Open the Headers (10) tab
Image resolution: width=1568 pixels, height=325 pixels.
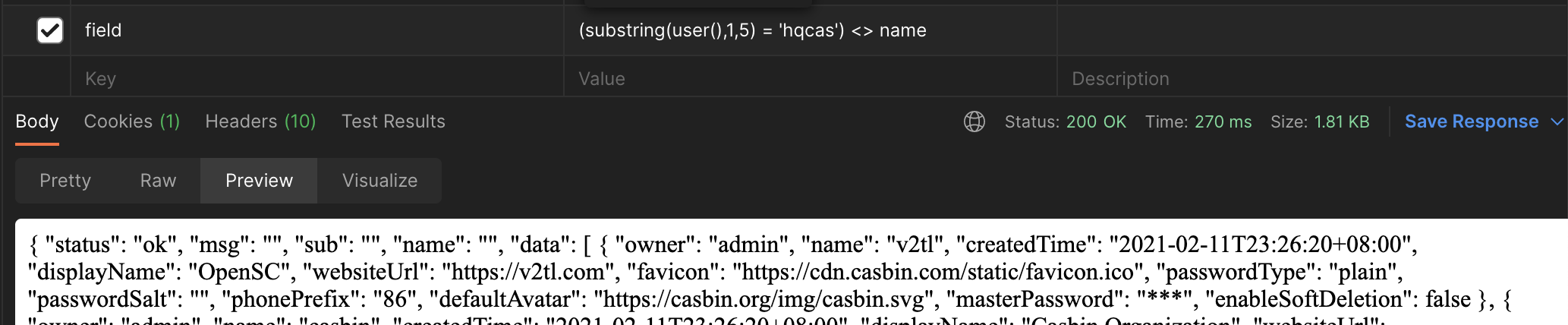point(260,121)
